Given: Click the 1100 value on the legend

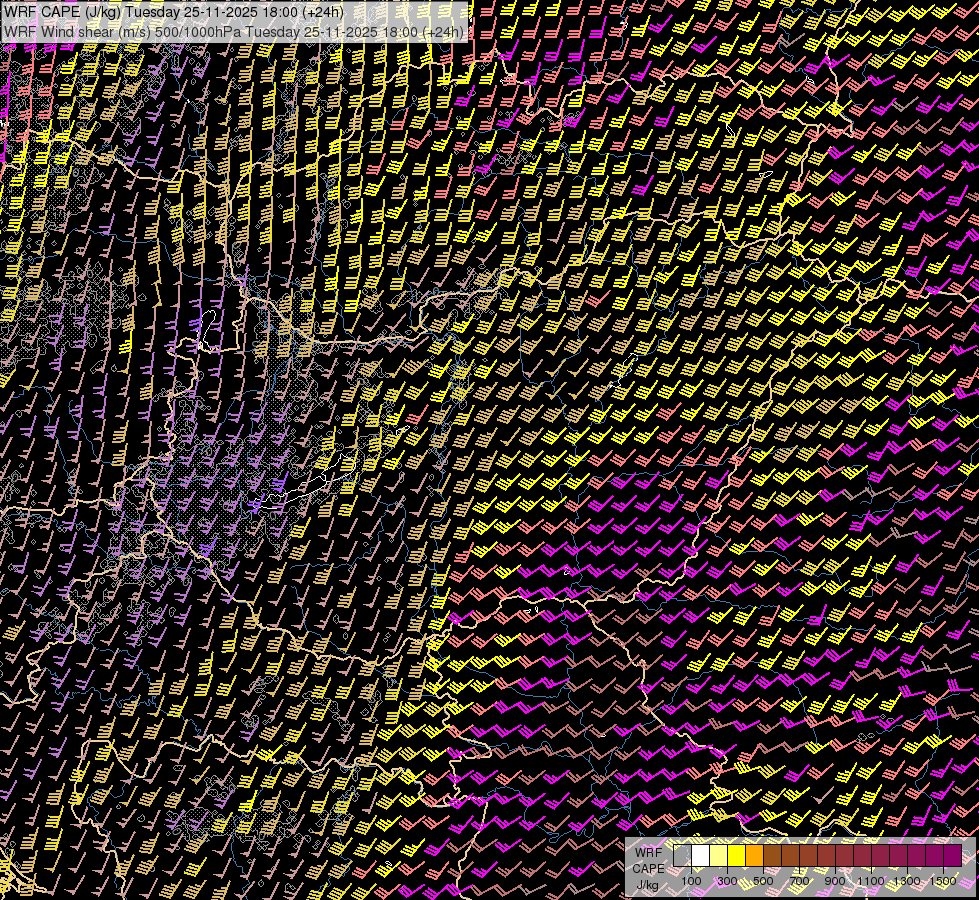Looking at the screenshot, I should (870, 881).
